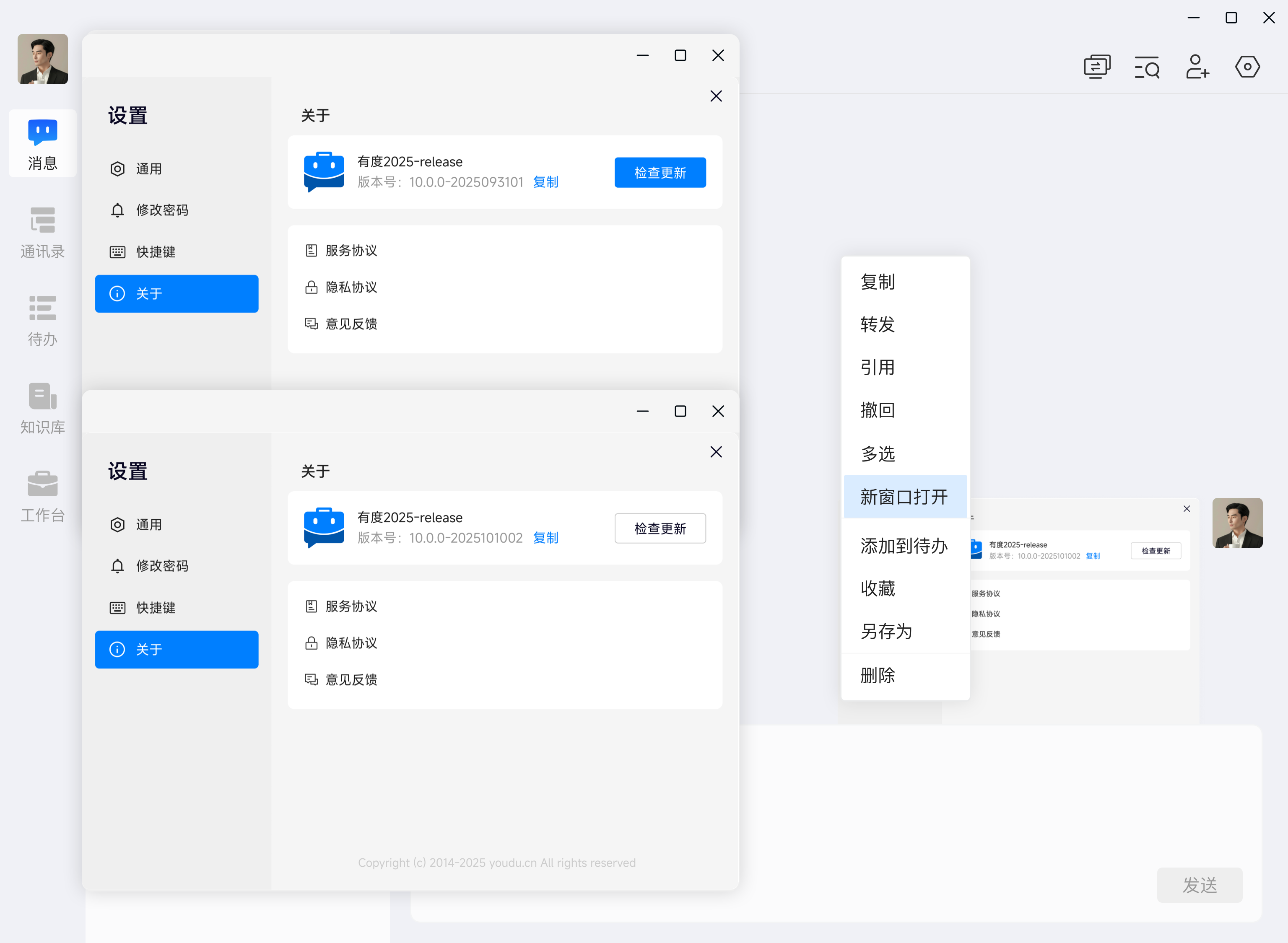Screen dimensions: 1288x943
Task: Open the 消息 messages panel in sidebar
Action: pyautogui.click(x=42, y=144)
